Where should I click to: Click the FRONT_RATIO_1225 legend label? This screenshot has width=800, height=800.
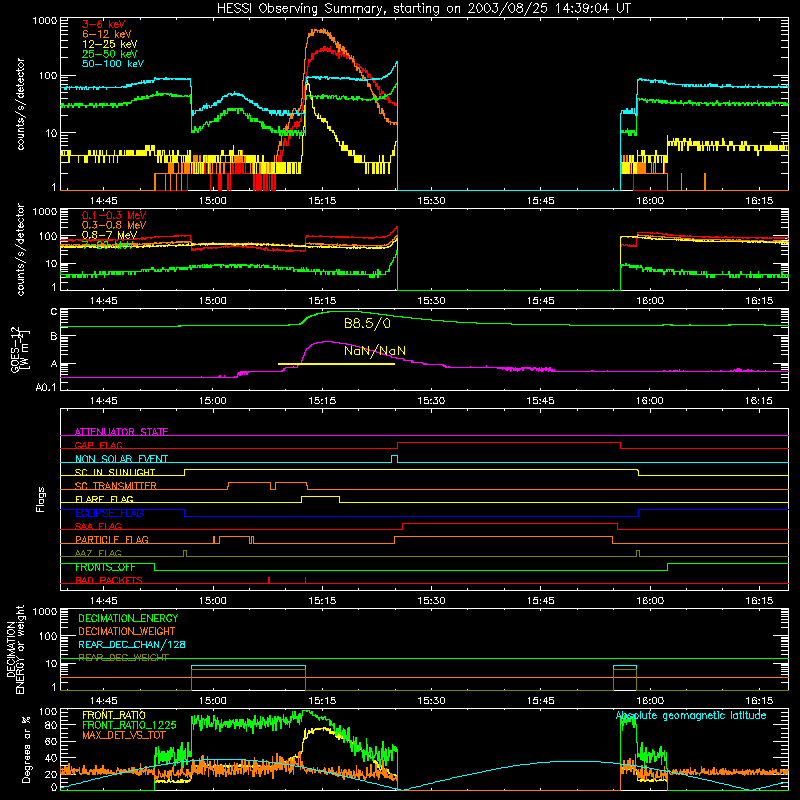point(129,725)
